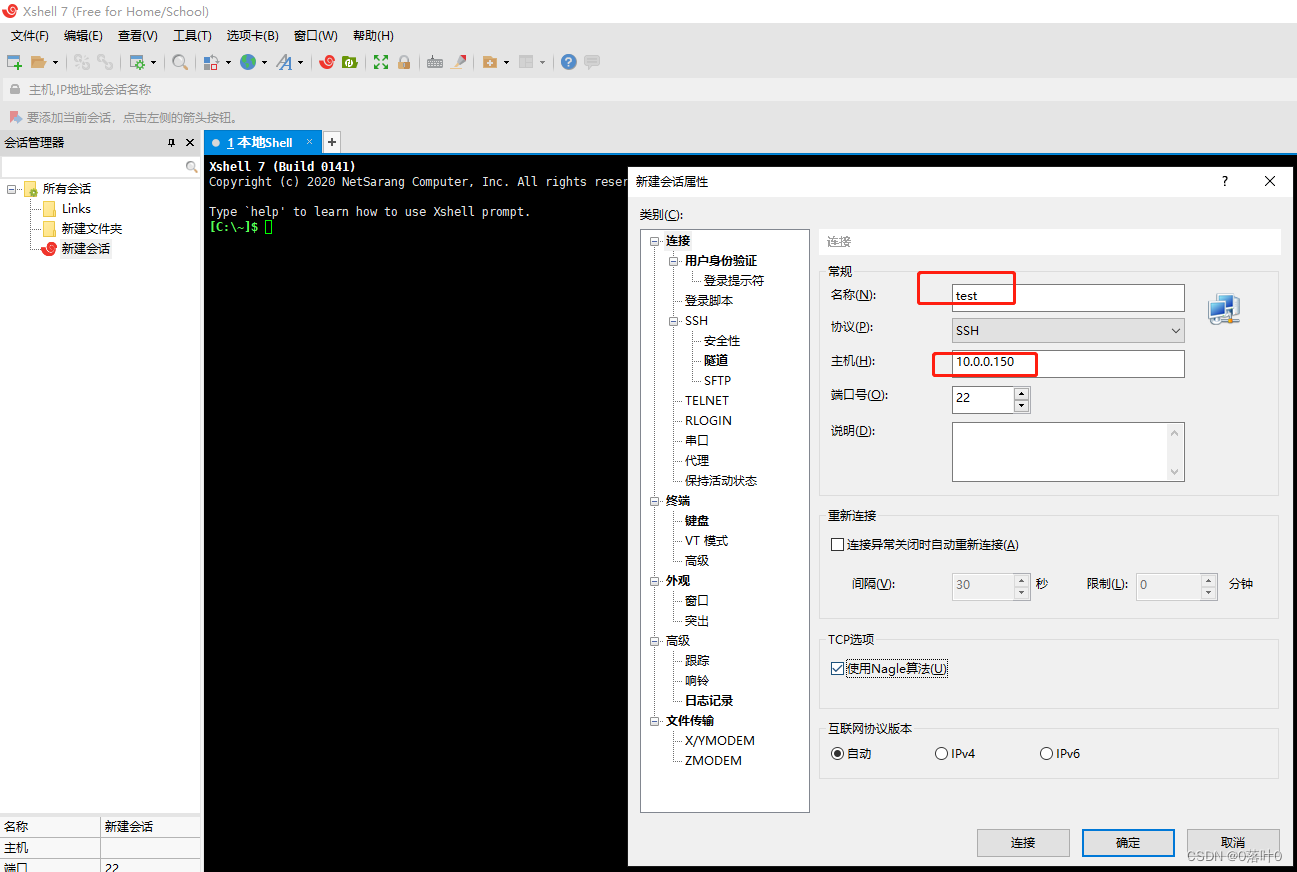Viewport: 1297px width, 872px height.
Task: Open the 帮助(H) menu
Action: point(373,35)
